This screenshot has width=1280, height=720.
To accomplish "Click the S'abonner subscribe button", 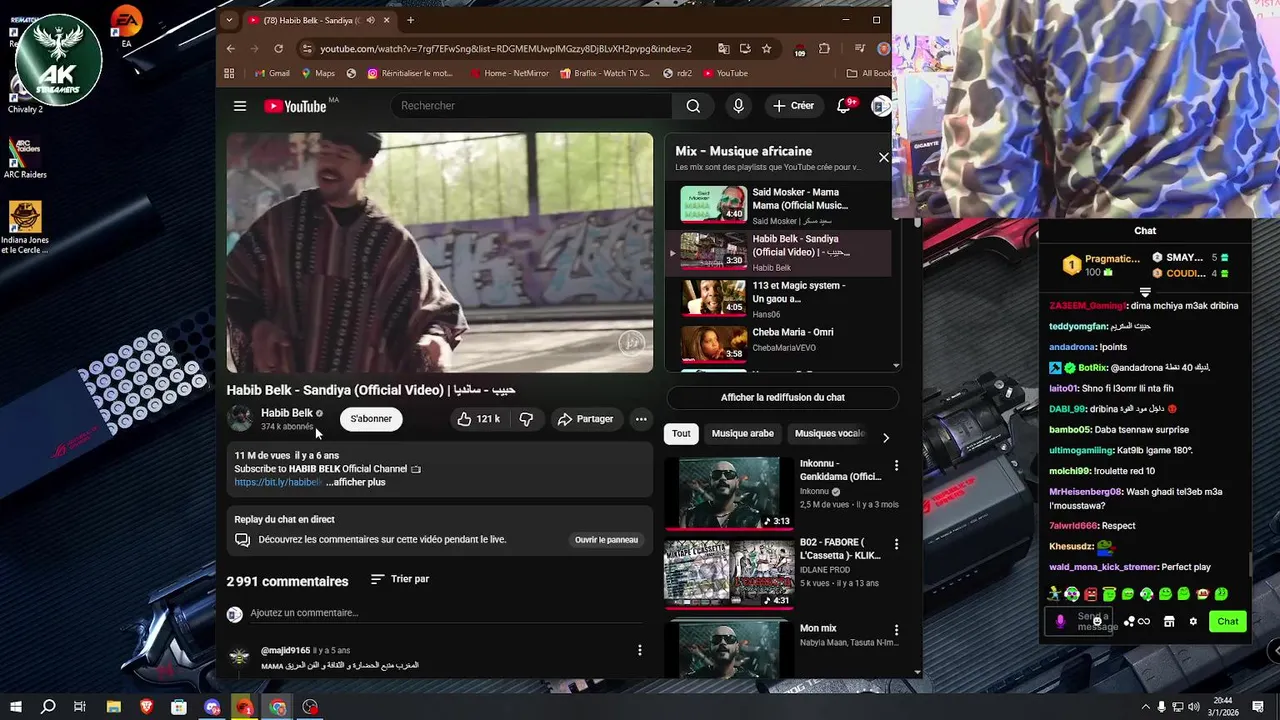I will (371, 419).
